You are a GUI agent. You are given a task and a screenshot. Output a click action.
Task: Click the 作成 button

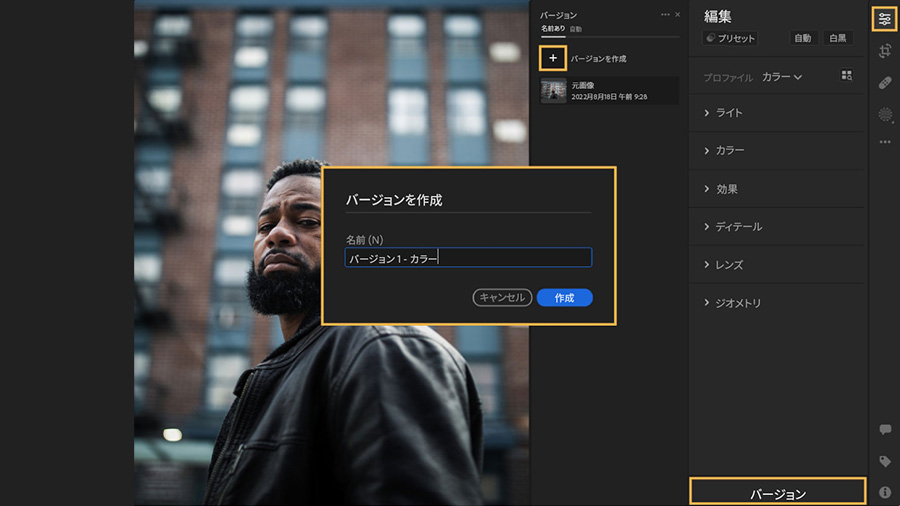pos(564,298)
